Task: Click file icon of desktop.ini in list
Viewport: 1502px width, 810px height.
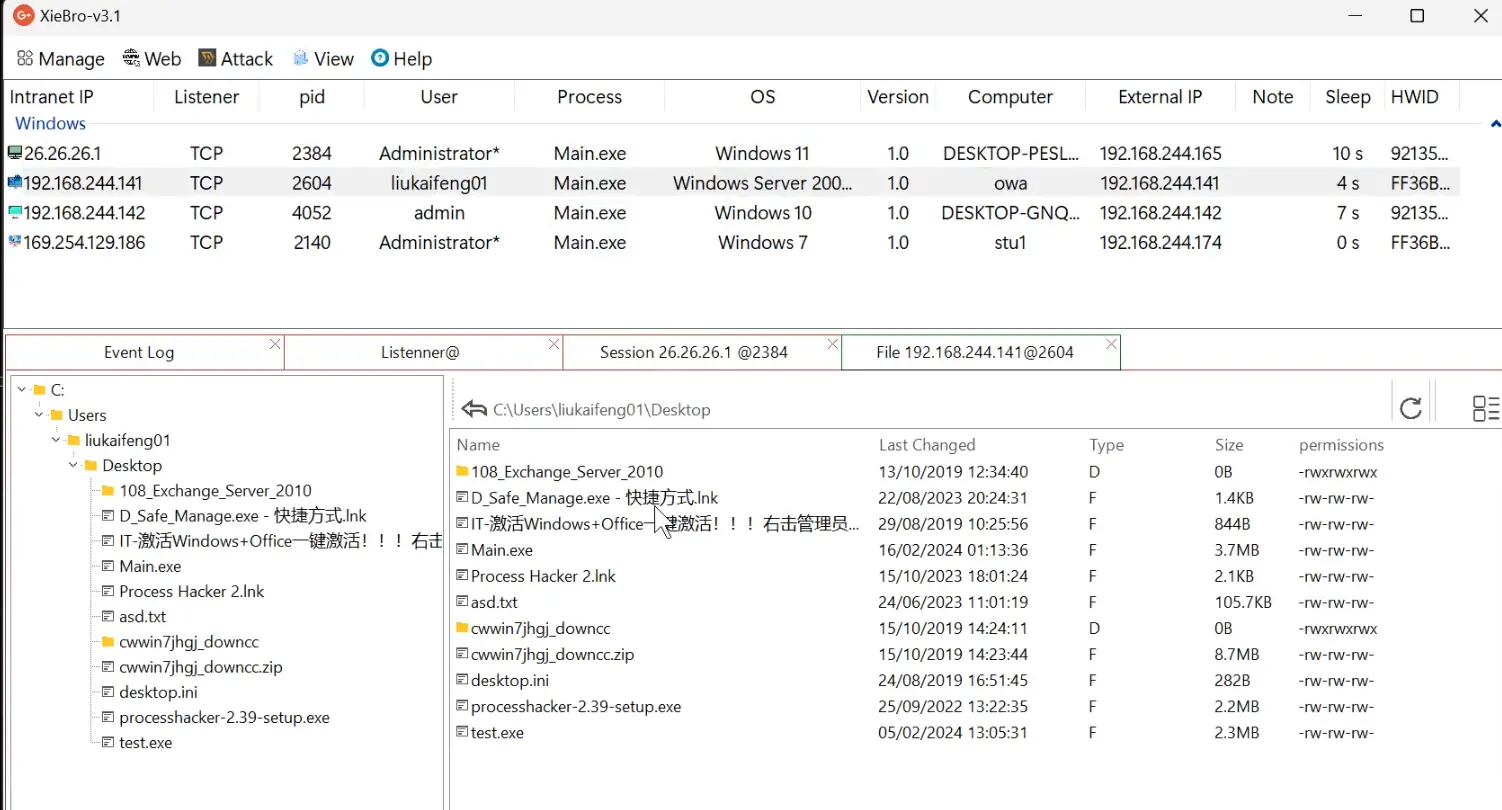Action: point(462,680)
